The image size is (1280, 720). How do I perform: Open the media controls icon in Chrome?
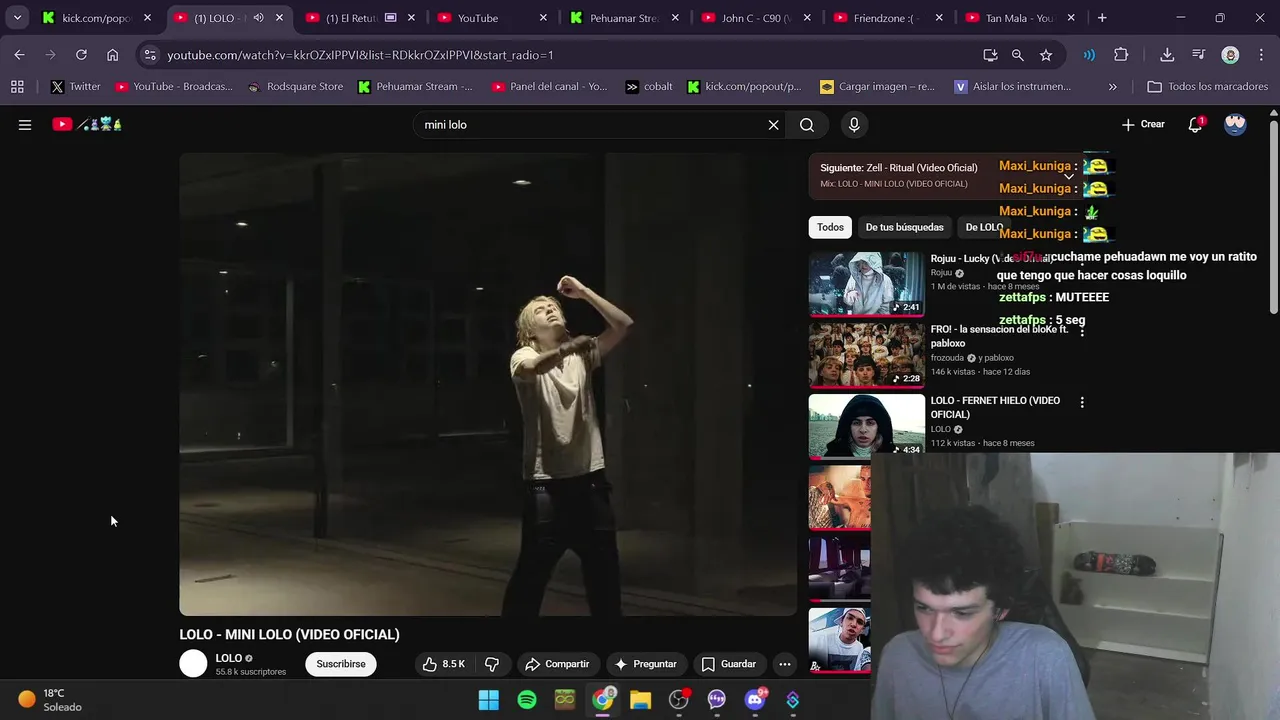click(x=1198, y=55)
